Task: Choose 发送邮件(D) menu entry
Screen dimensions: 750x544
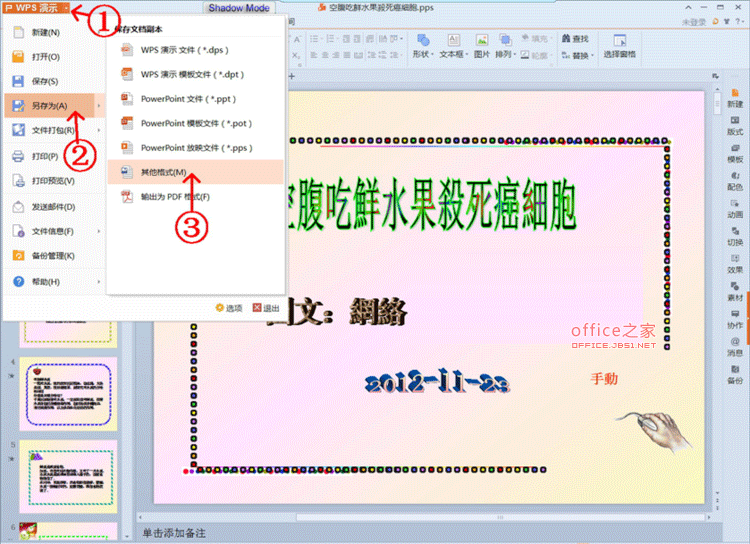Action: click(x=54, y=207)
